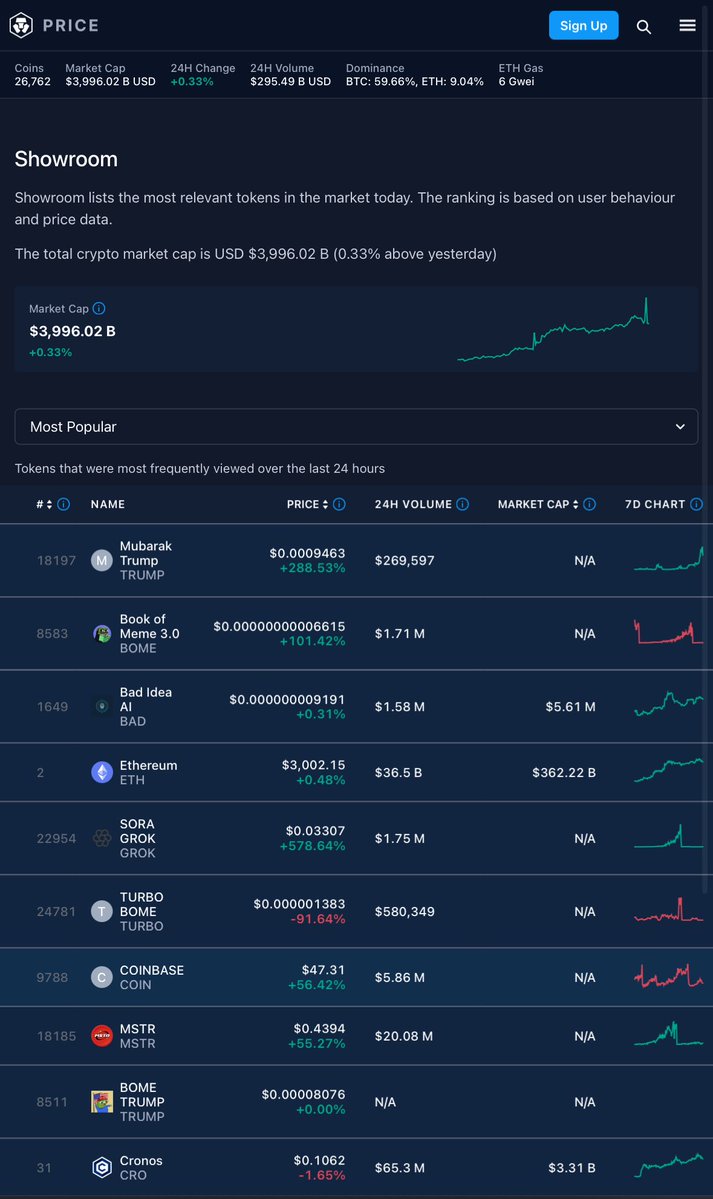The height and width of the screenshot is (1199, 713).
Task: Click TURBO BOME -91.64% change
Action: point(318,919)
